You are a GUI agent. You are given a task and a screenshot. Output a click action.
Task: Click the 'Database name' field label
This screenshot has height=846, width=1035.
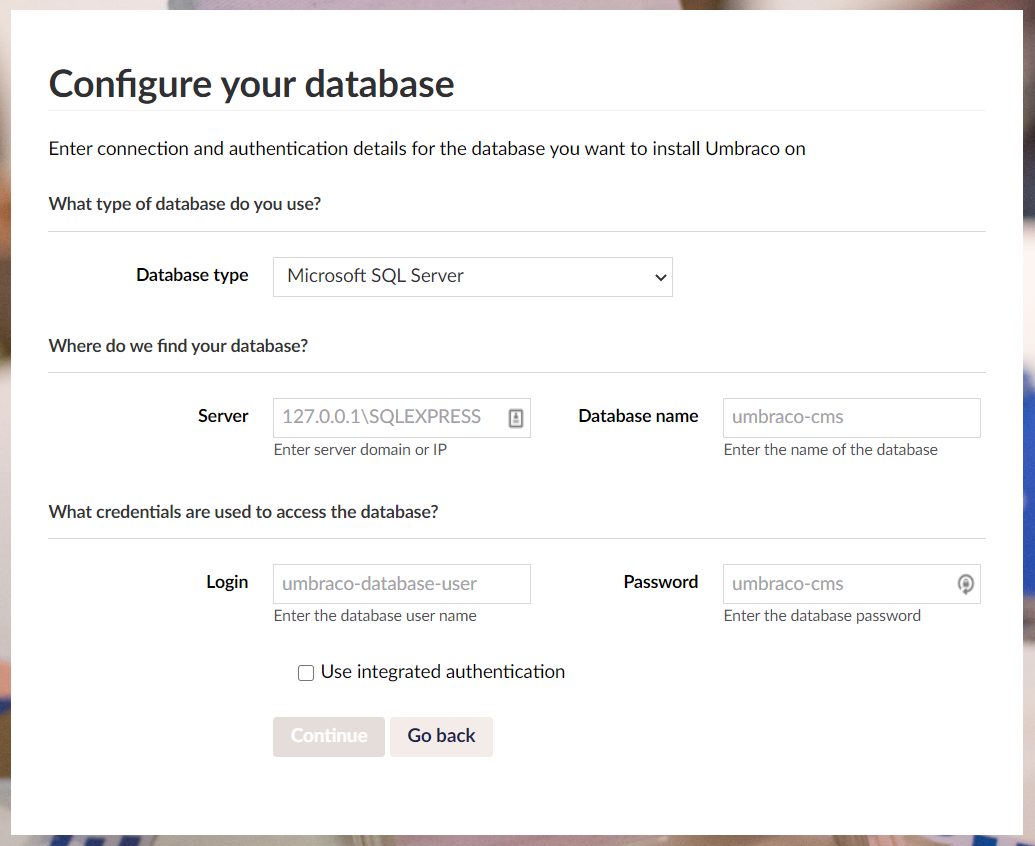pyautogui.click(x=638, y=416)
